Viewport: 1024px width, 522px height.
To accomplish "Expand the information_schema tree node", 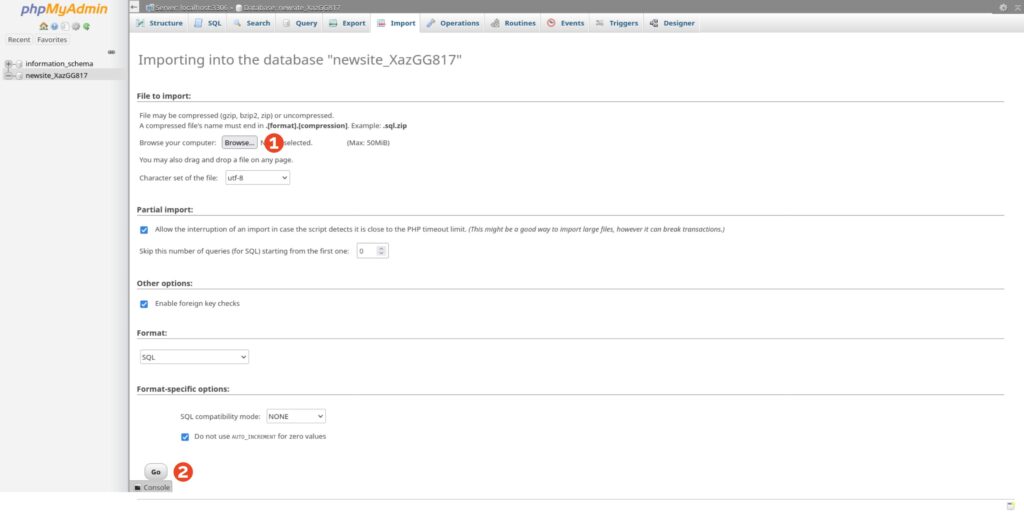I will (8, 64).
